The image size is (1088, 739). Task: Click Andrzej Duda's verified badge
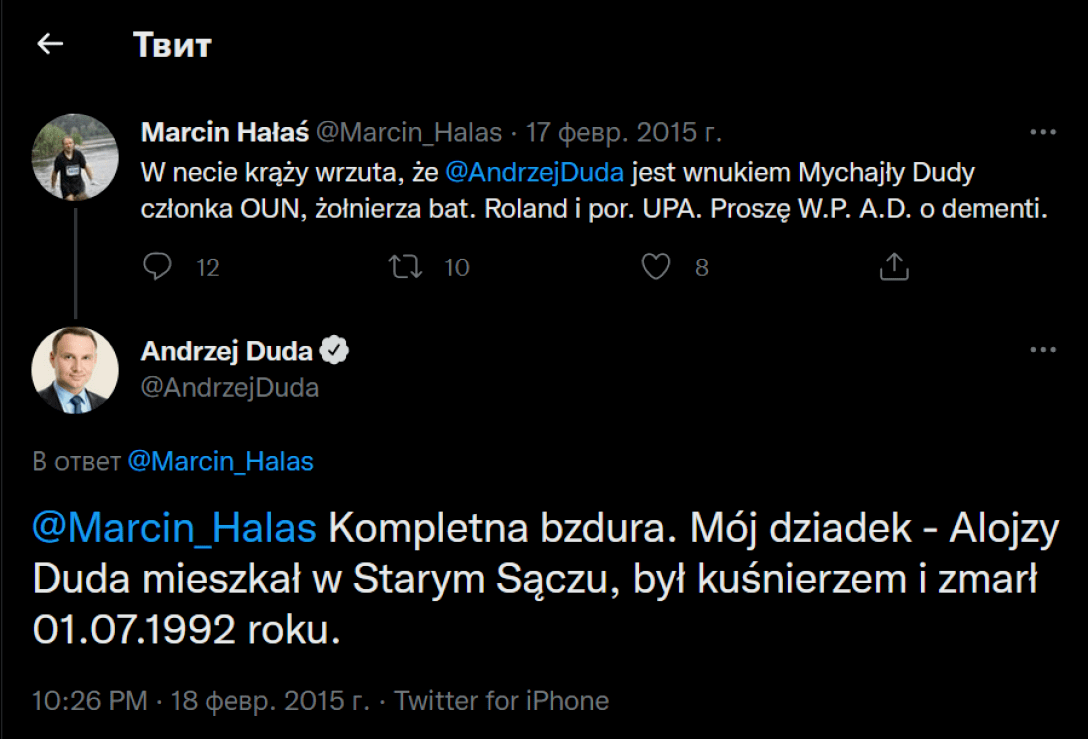tap(334, 351)
